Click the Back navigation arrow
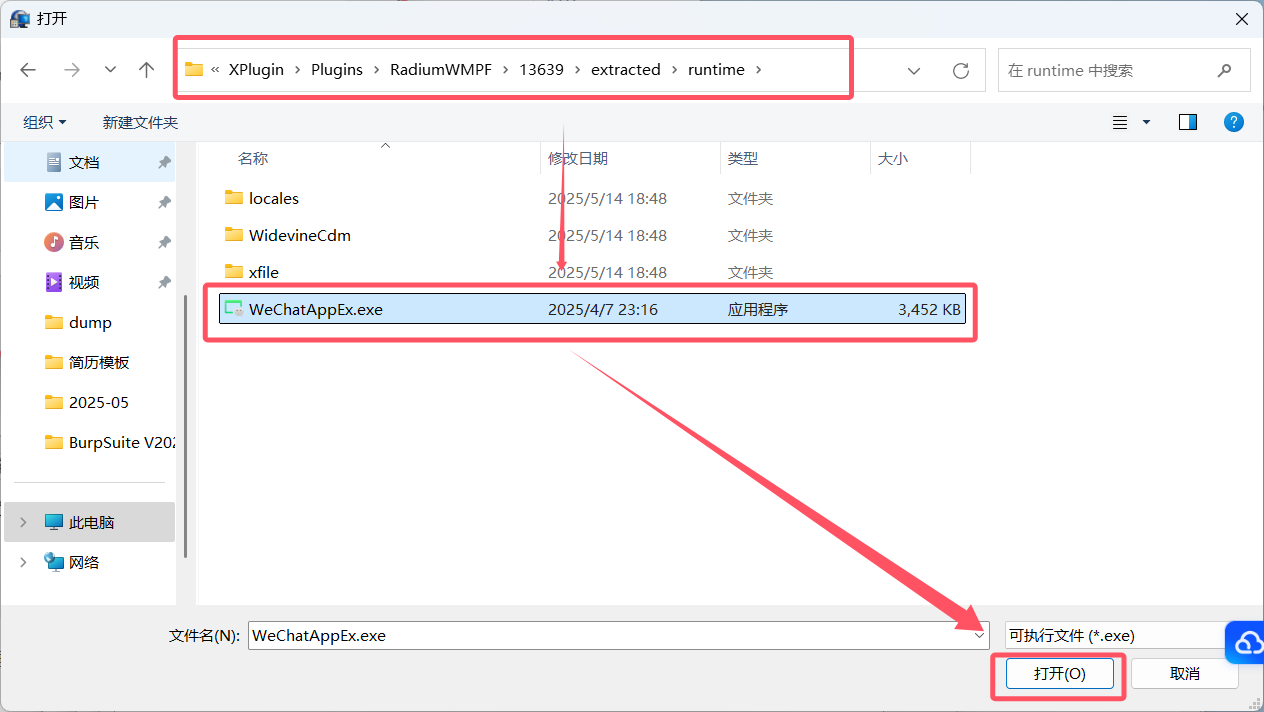The height and width of the screenshot is (712, 1264). point(28,70)
